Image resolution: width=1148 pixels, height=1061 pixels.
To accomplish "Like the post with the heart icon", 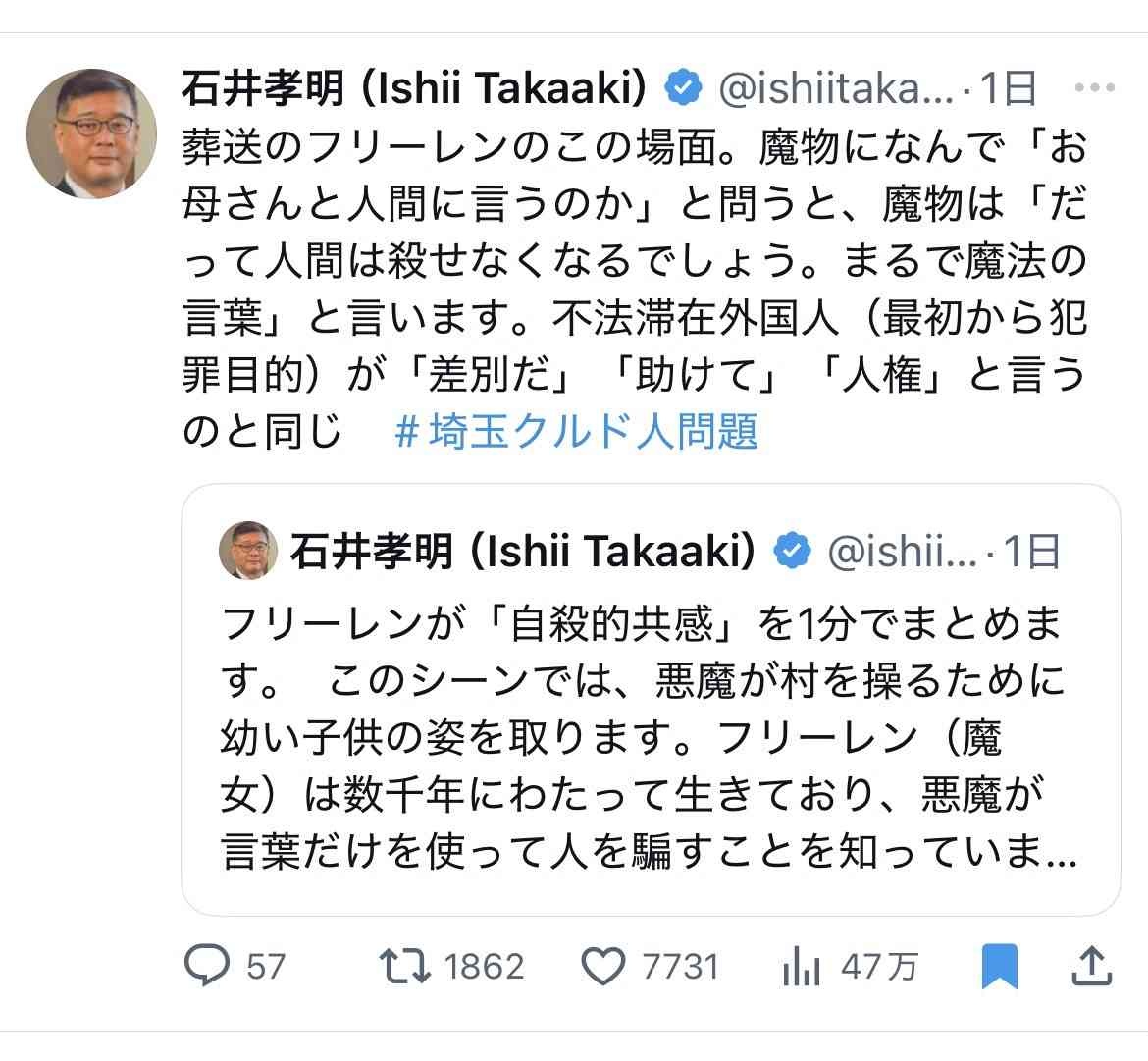I will point(604,967).
